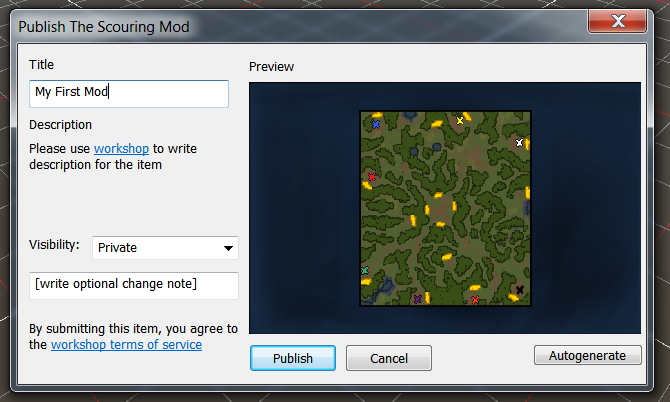Click the Visibility: label

pos(54,245)
